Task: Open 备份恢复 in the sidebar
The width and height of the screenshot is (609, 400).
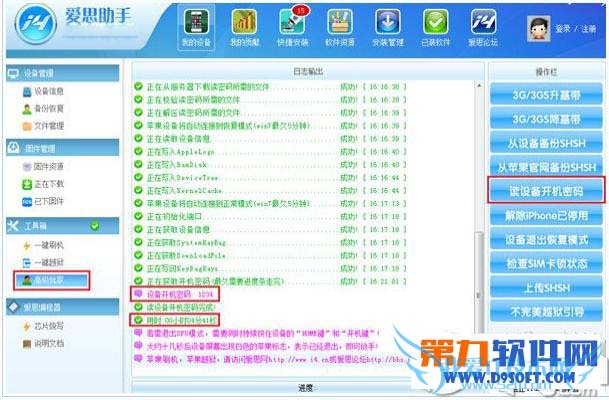Action: click(43, 109)
